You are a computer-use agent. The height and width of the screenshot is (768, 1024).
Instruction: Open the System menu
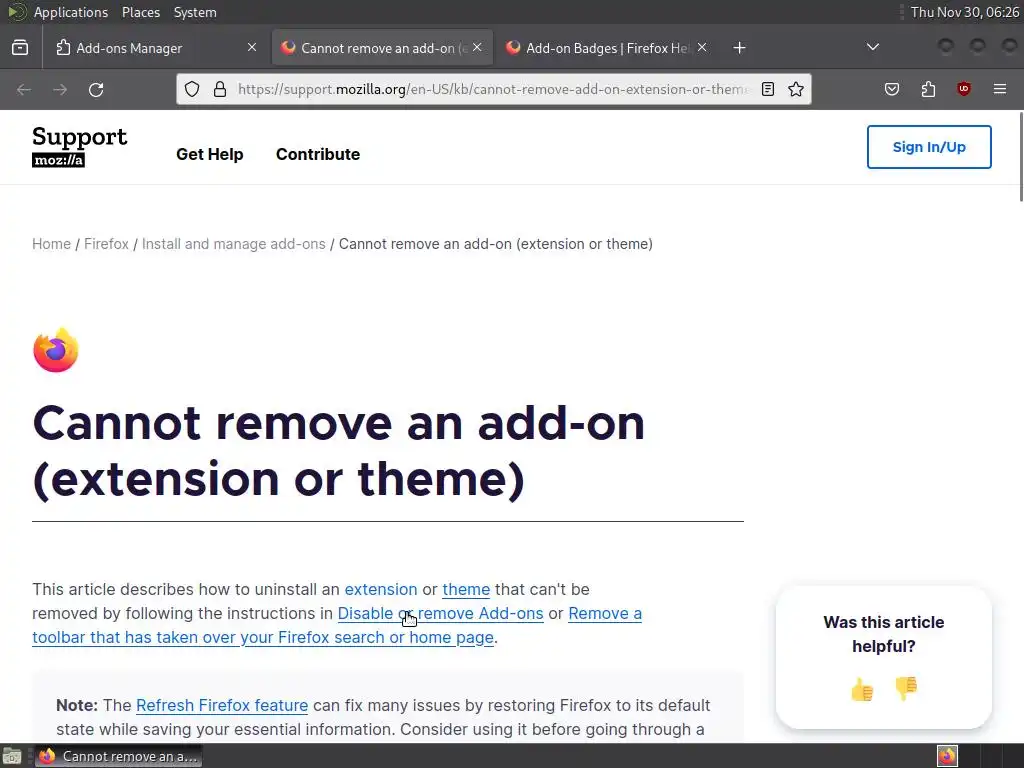tap(195, 12)
